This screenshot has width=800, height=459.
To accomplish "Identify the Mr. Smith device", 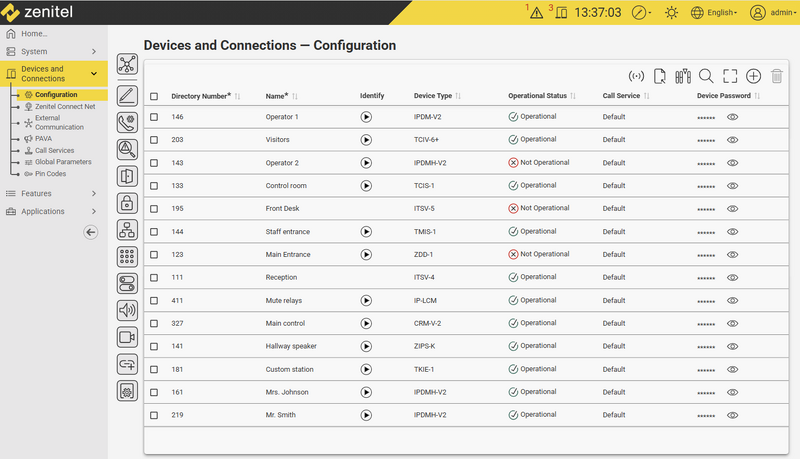I will [x=366, y=415].
